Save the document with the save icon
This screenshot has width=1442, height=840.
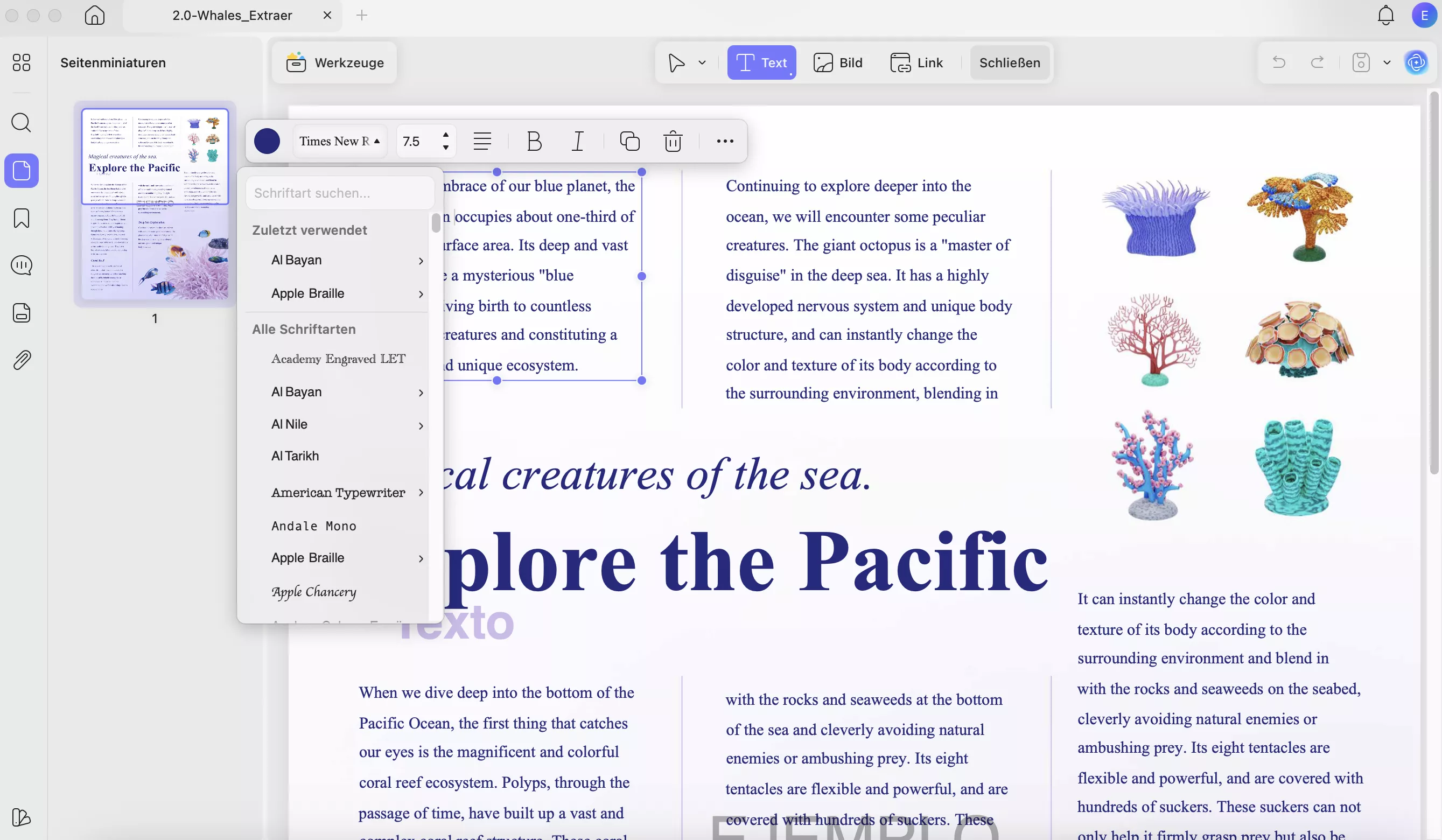[x=1361, y=62]
